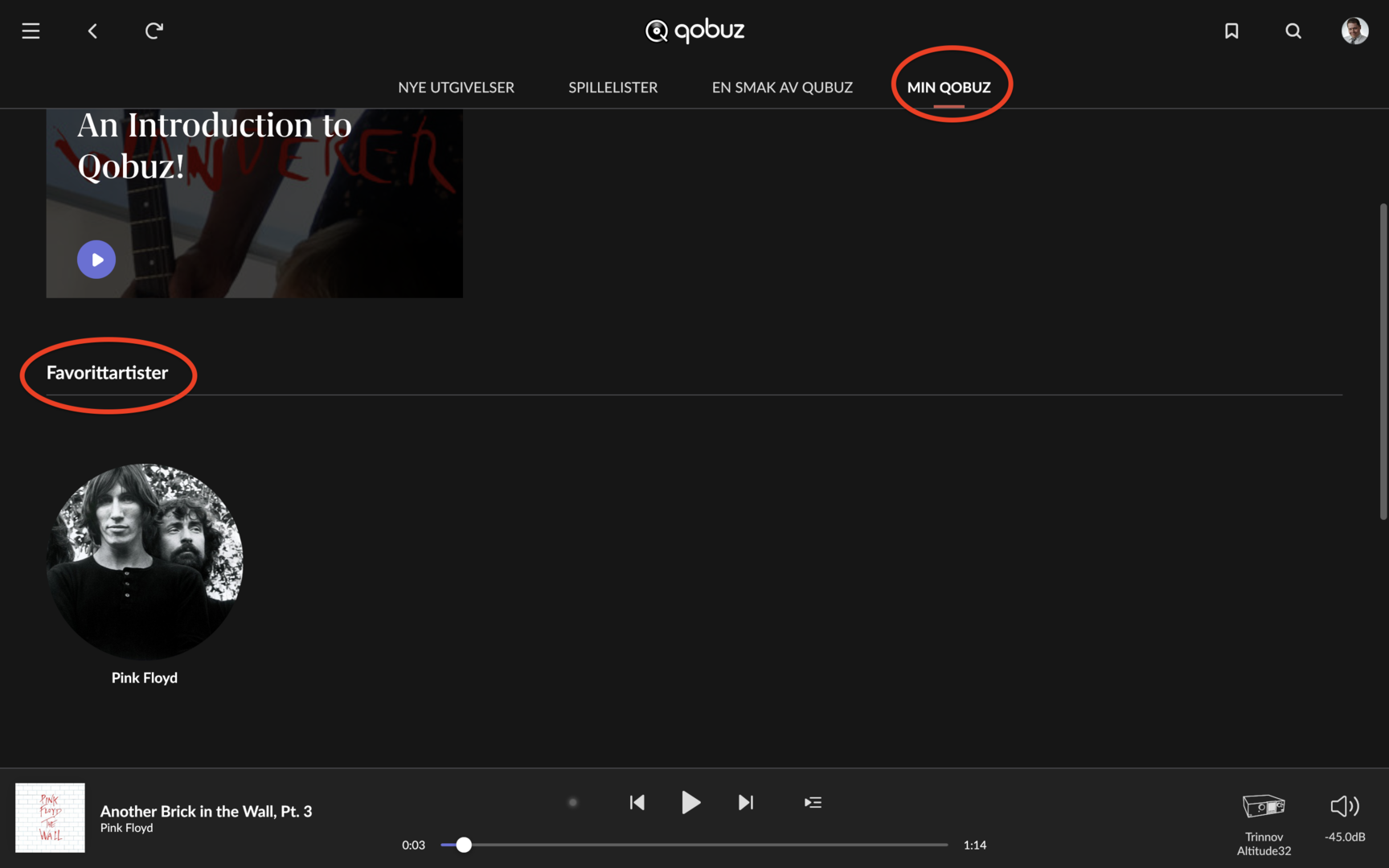Open EN SMAK AV QUBUZ tab

coord(782,87)
